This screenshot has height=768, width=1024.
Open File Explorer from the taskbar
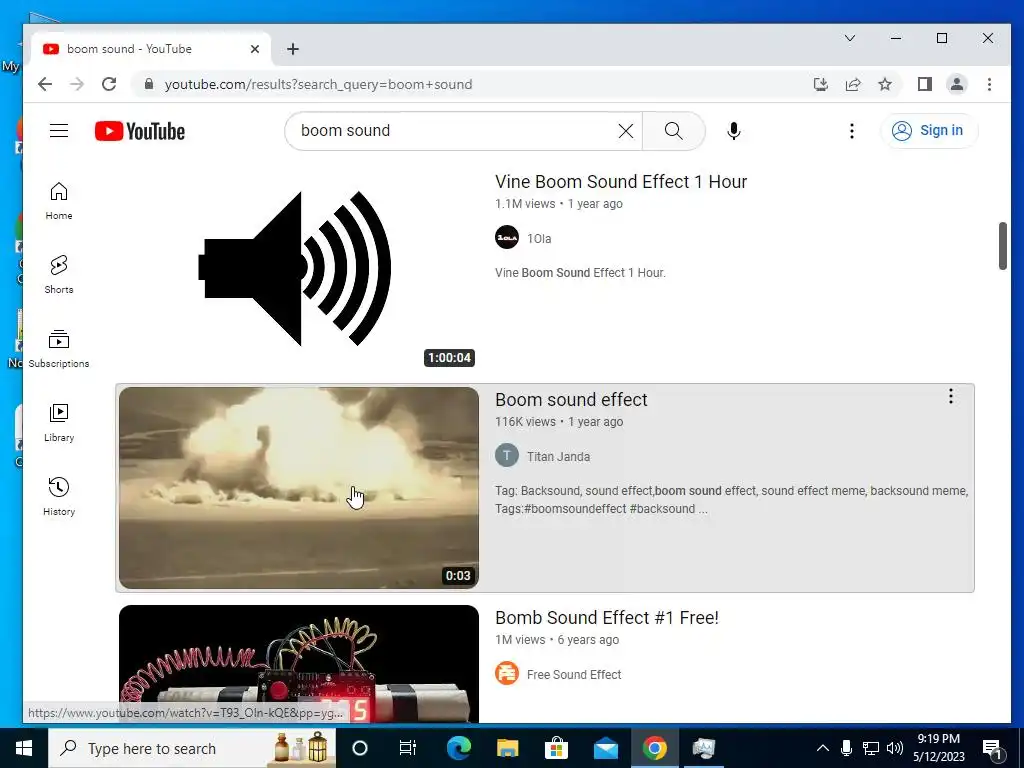(507, 748)
